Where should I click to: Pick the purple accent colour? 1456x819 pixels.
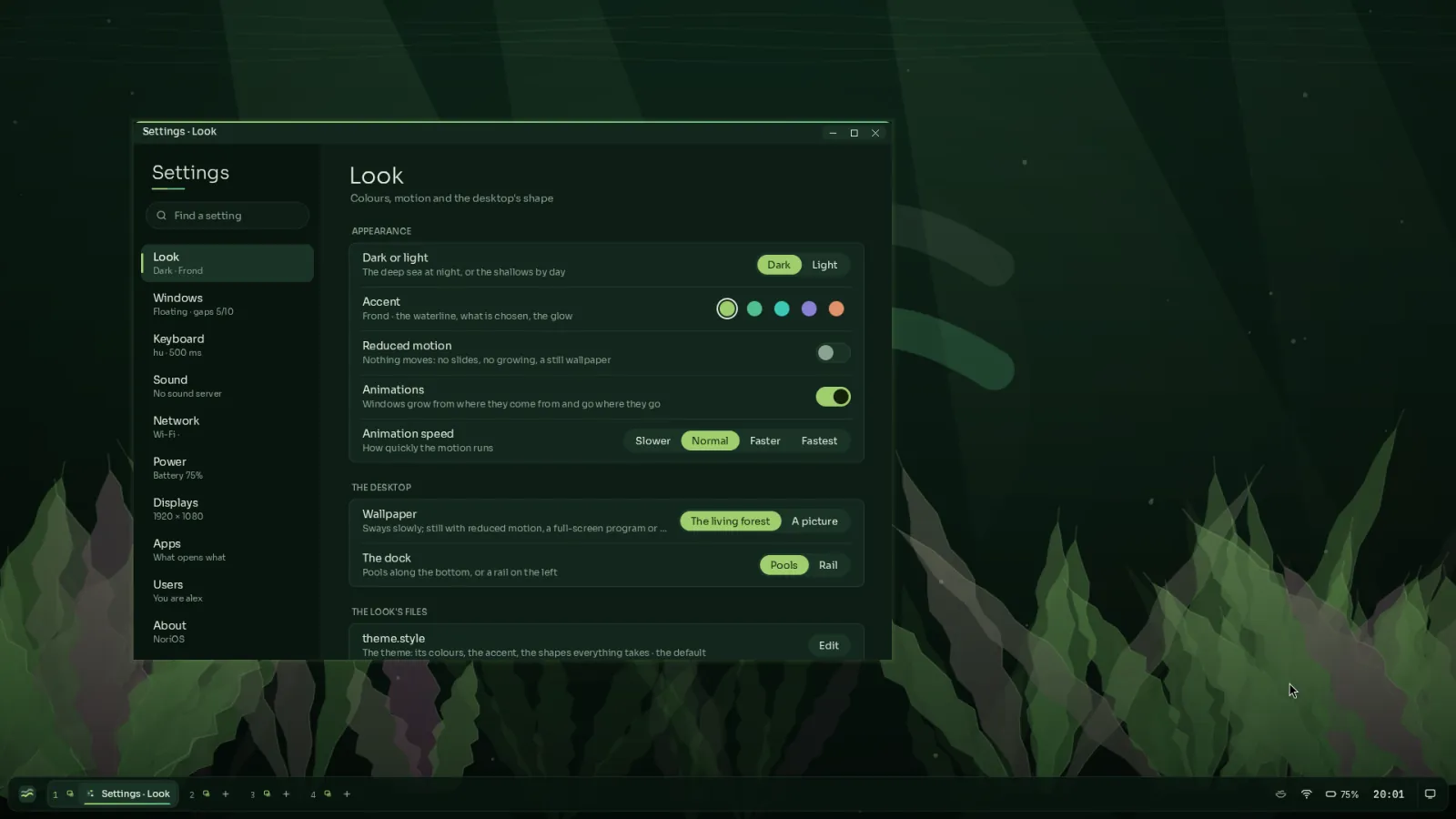pyautogui.click(x=809, y=309)
